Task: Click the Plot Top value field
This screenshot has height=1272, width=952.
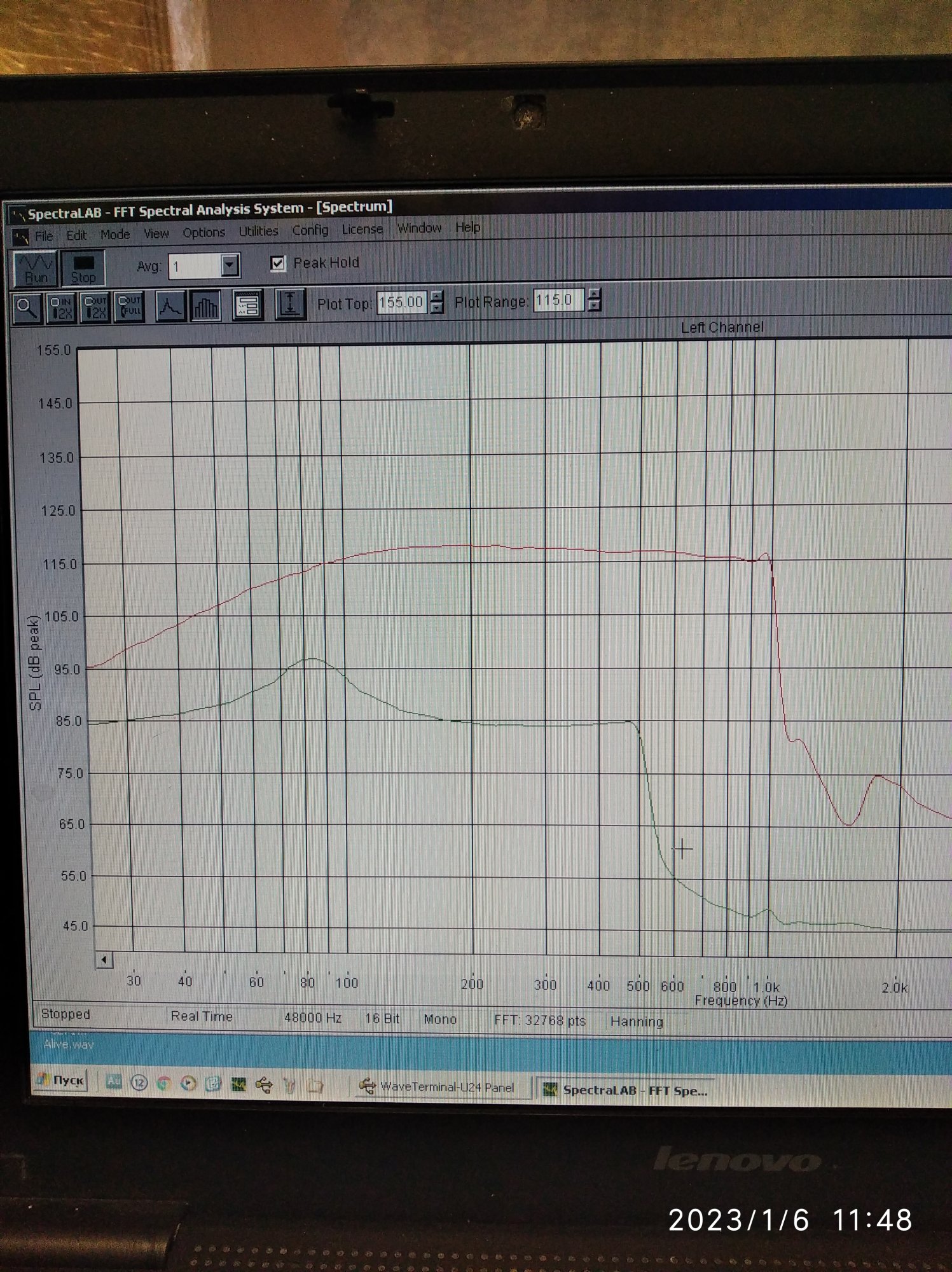Action: (x=402, y=302)
